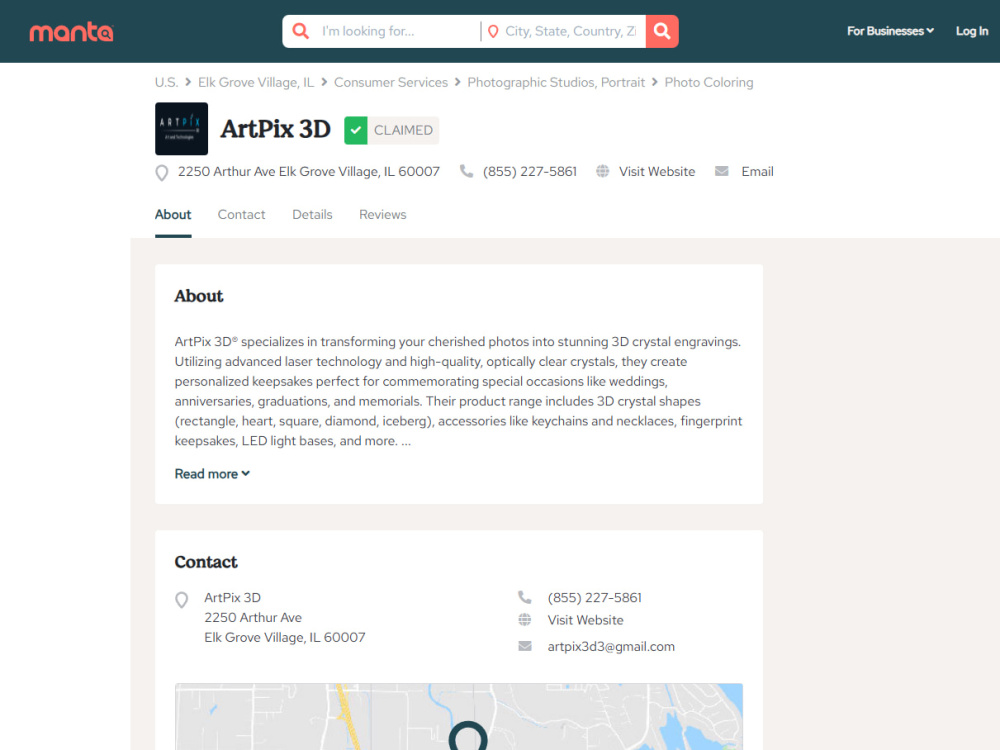Open the U.S. breadcrumb link
Viewport: 1000px width, 750px height.
166,82
